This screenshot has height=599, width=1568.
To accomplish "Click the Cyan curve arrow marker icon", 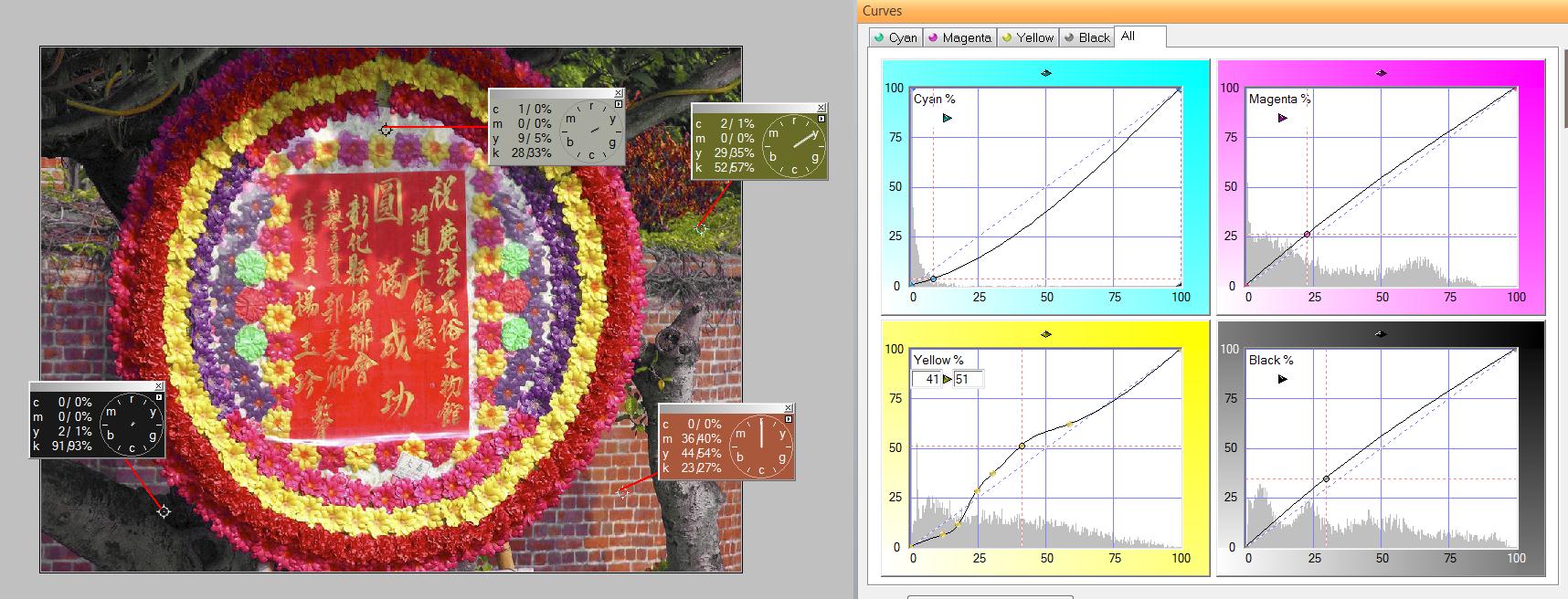I will pyautogui.click(x=947, y=118).
